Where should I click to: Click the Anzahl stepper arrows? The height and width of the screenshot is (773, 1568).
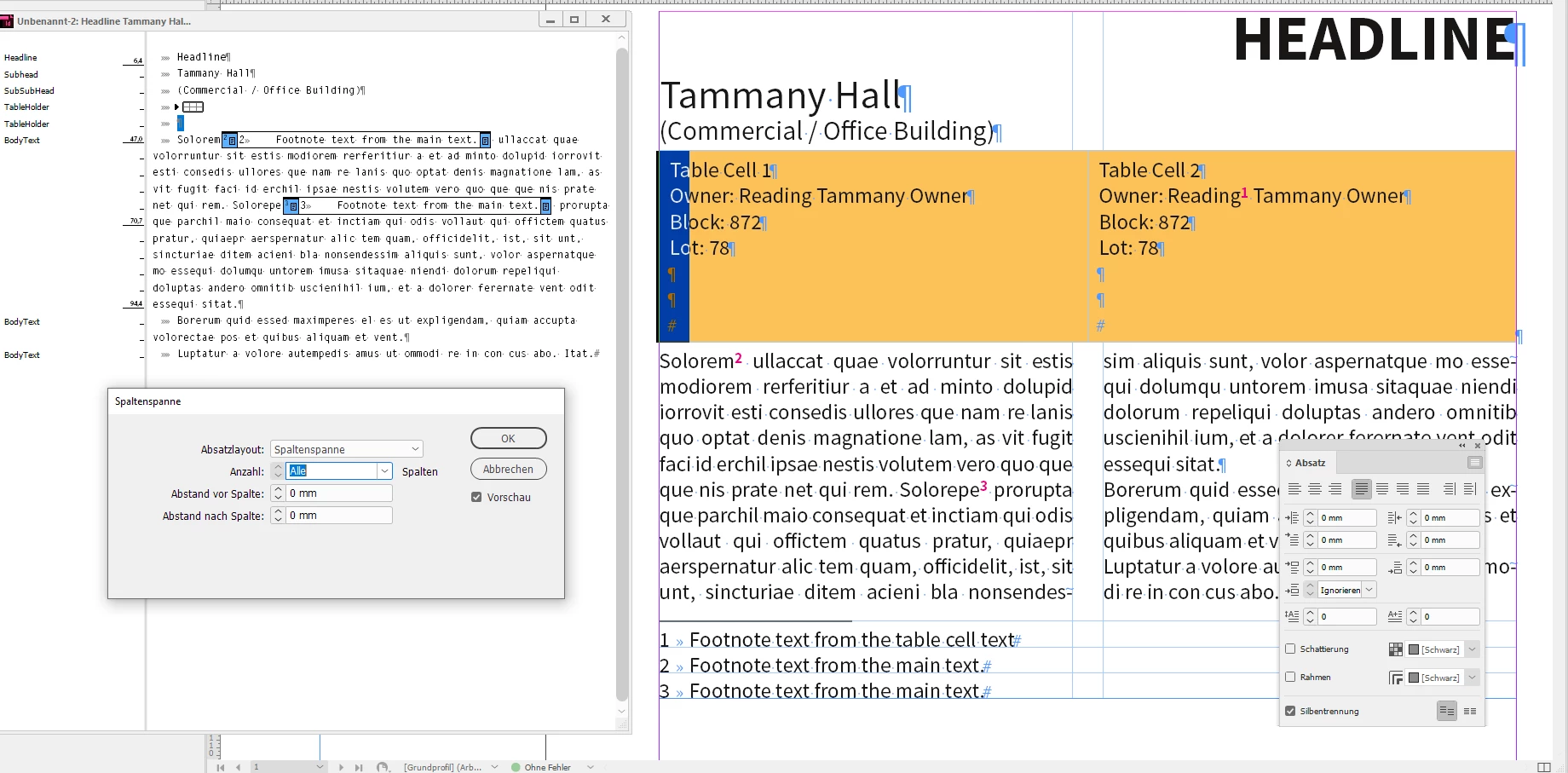point(278,471)
